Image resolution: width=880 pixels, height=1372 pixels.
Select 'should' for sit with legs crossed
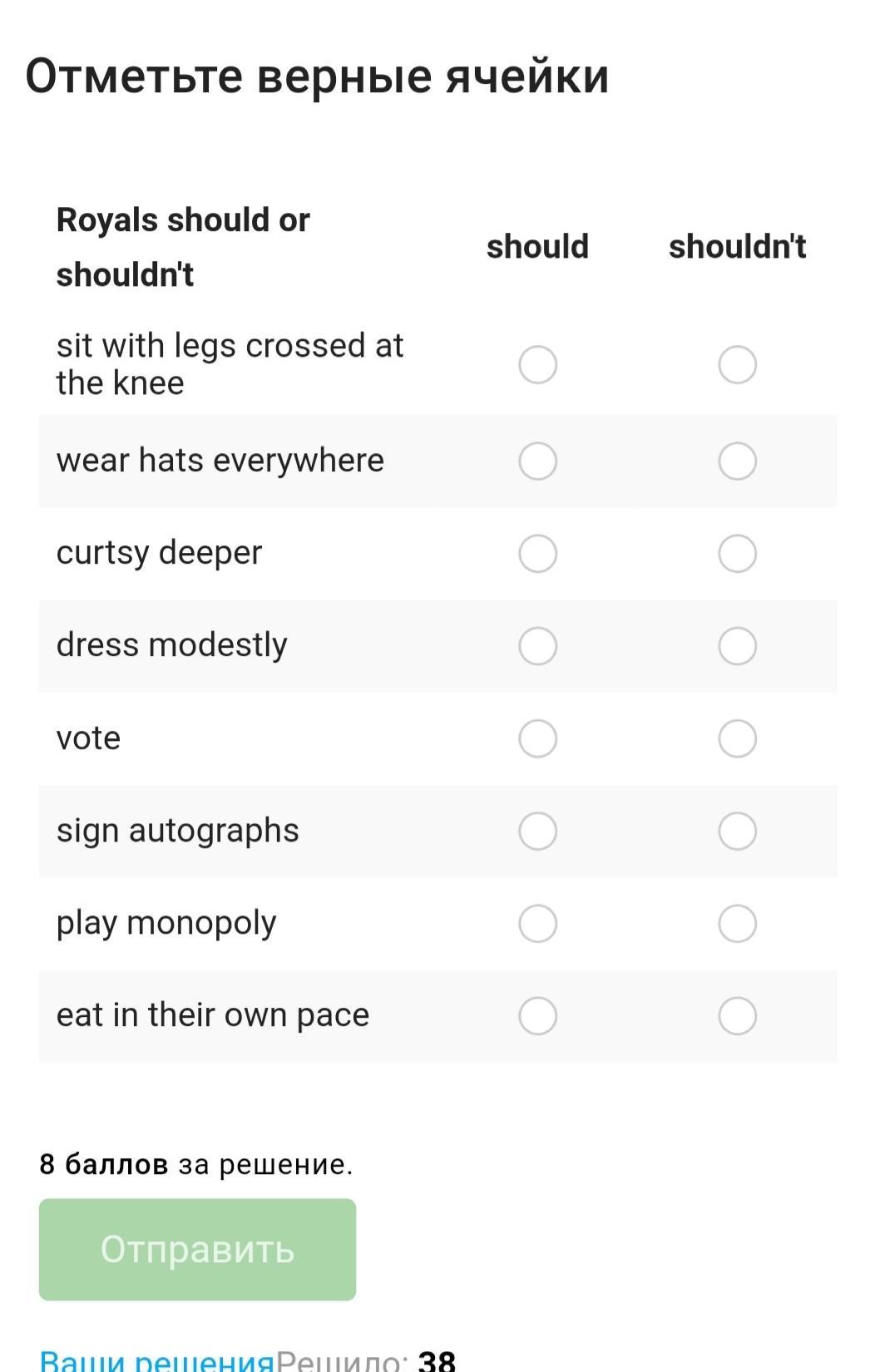click(537, 365)
